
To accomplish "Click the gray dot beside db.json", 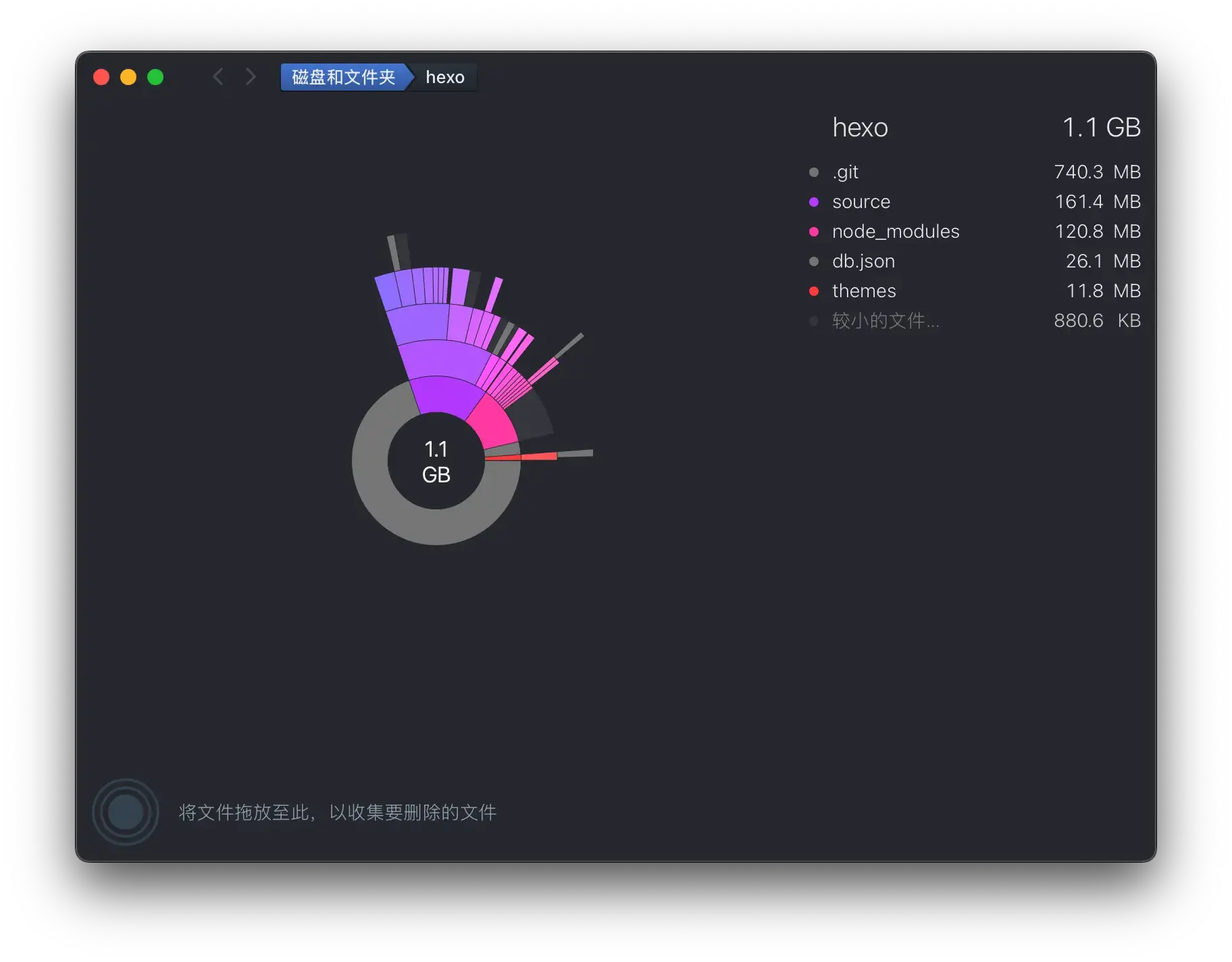I will (814, 261).
